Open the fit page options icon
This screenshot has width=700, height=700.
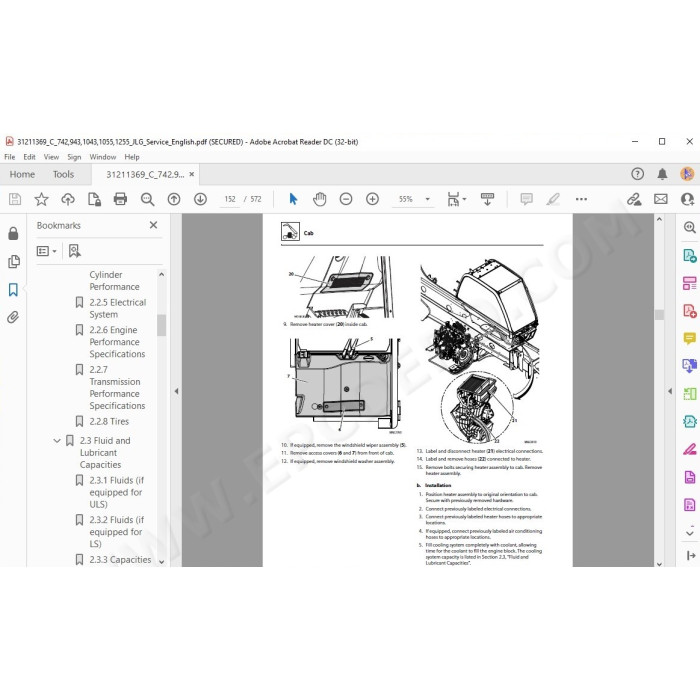pos(456,199)
